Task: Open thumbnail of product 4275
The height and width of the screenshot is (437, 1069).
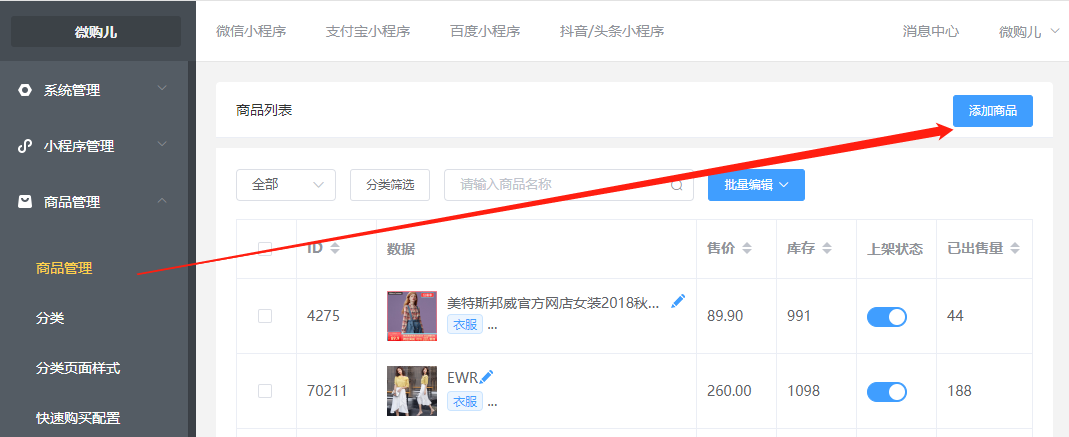Action: (412, 316)
